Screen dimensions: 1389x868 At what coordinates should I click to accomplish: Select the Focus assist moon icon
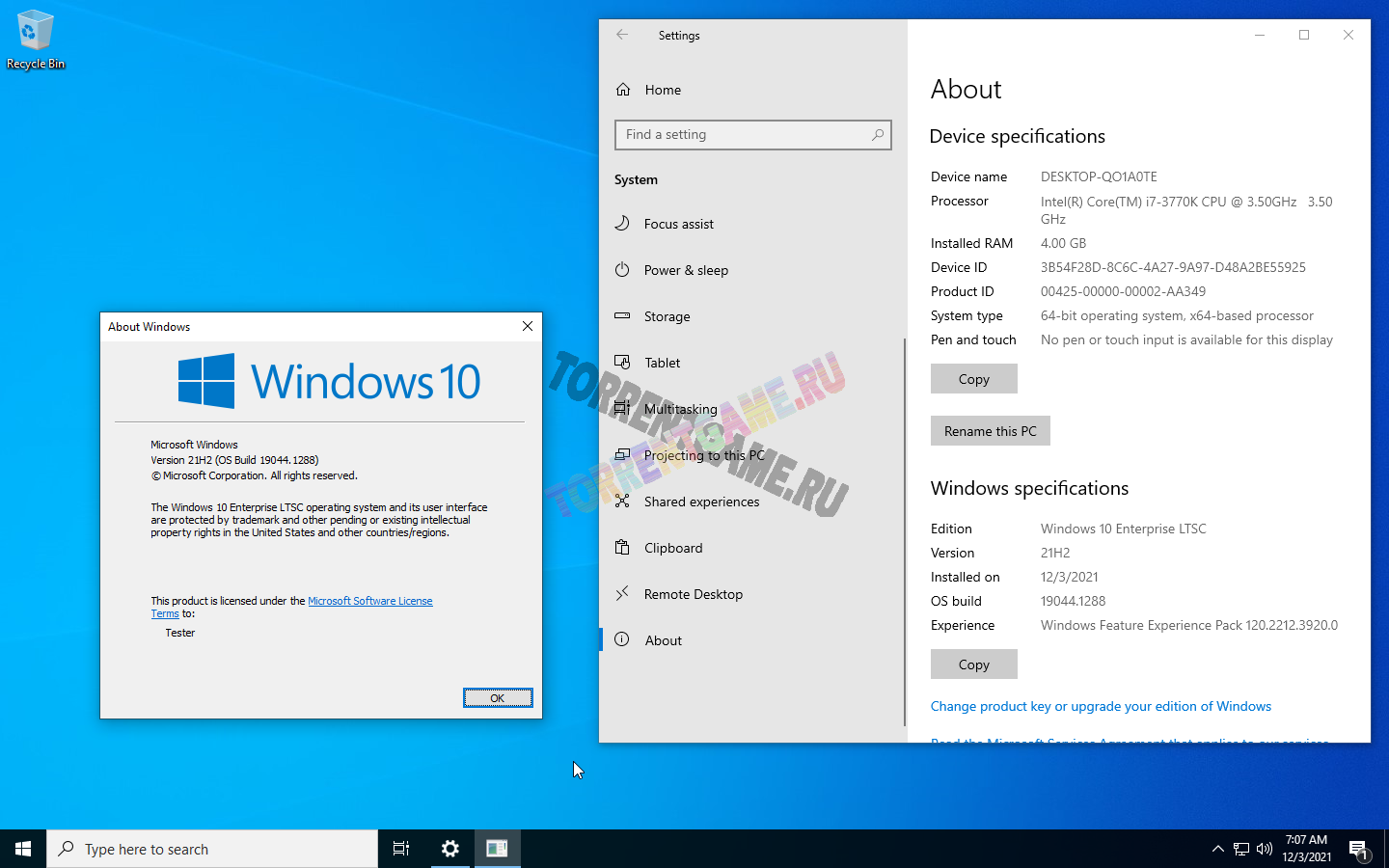pyautogui.click(x=623, y=224)
